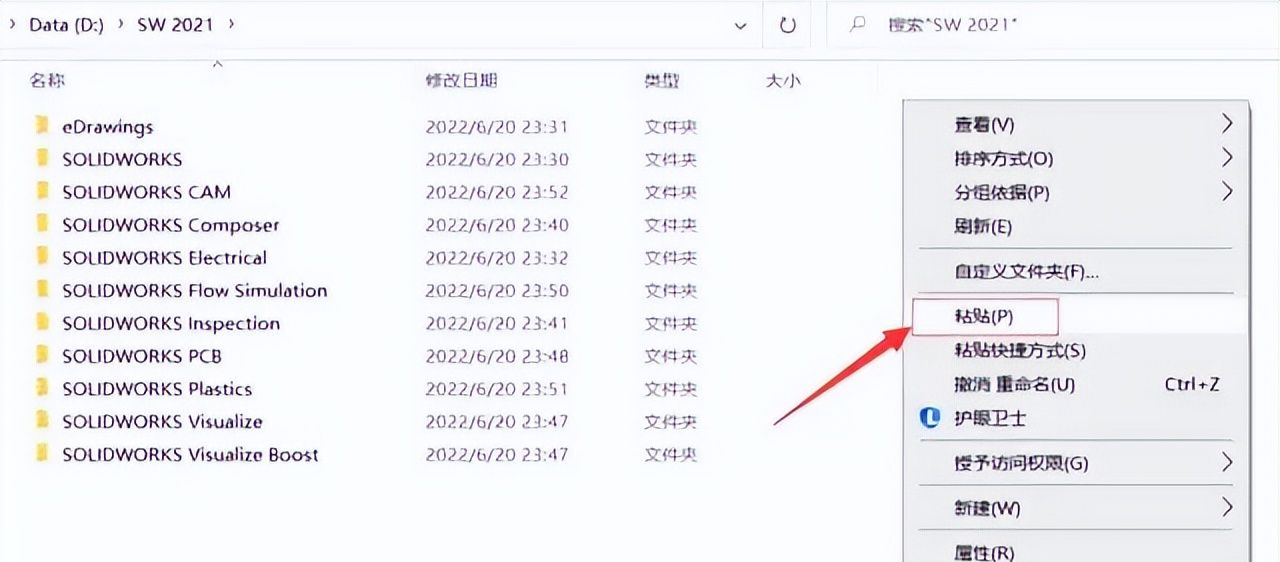Click the SOLIDWORKS Plastics folder icon

tap(42, 388)
